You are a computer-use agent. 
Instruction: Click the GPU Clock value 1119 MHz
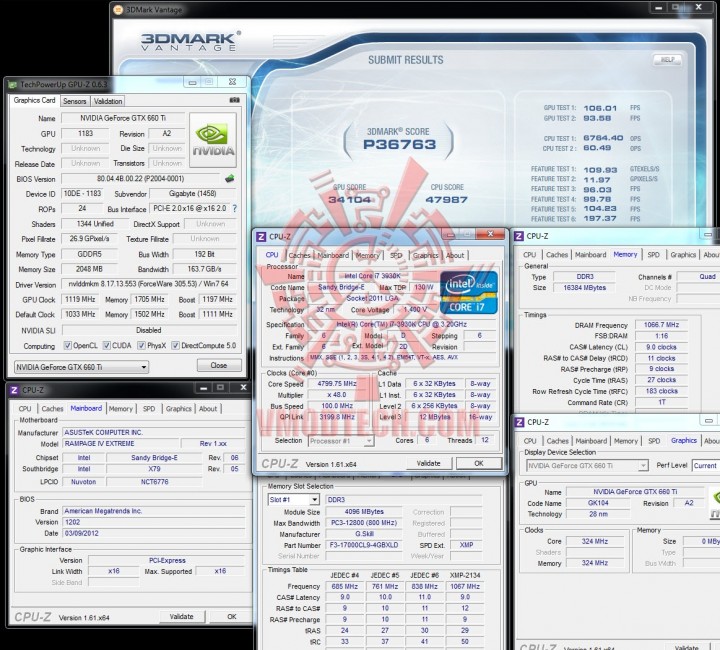pos(80,300)
